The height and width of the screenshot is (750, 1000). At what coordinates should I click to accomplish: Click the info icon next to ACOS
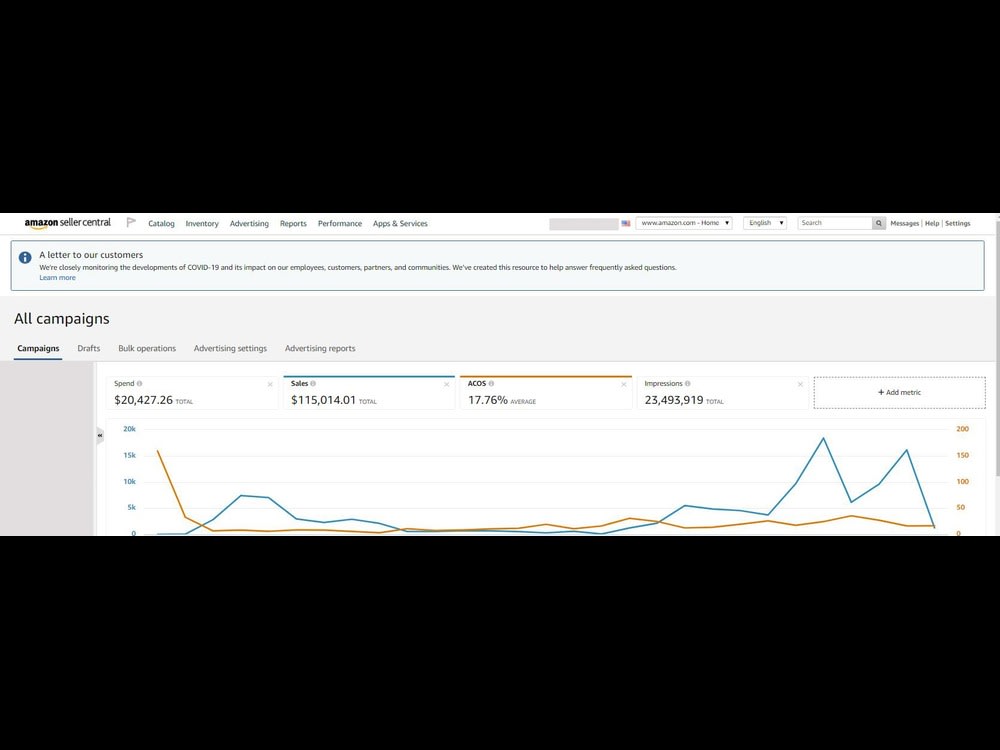pyautogui.click(x=491, y=383)
